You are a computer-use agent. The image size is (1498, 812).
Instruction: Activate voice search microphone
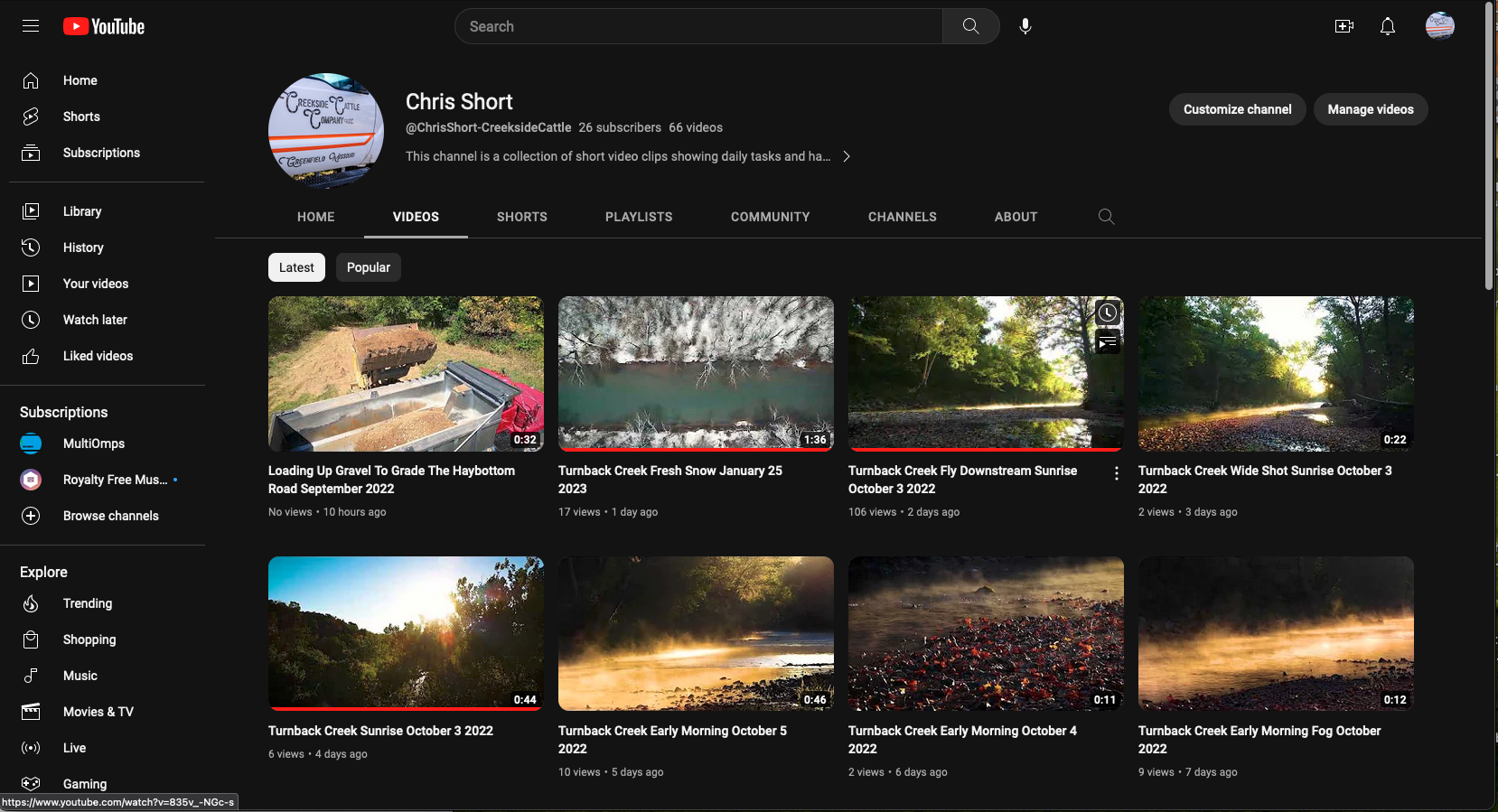click(1025, 26)
